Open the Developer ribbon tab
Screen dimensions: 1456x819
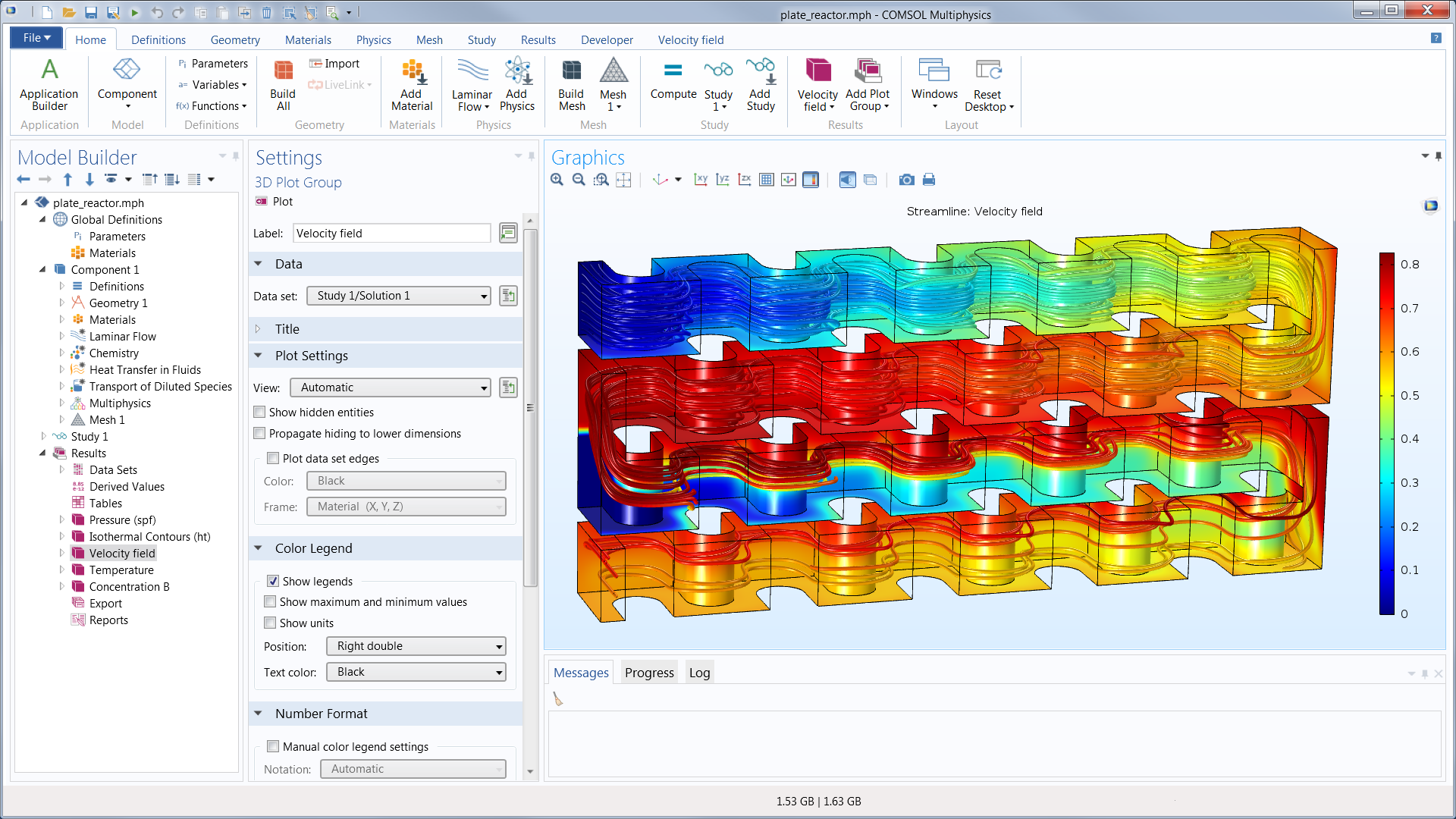click(607, 39)
